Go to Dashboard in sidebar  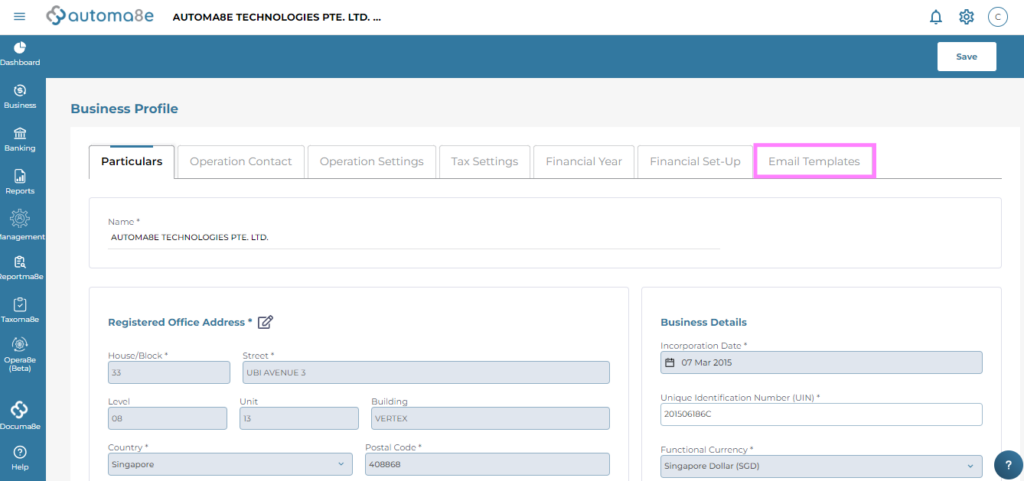[20, 54]
